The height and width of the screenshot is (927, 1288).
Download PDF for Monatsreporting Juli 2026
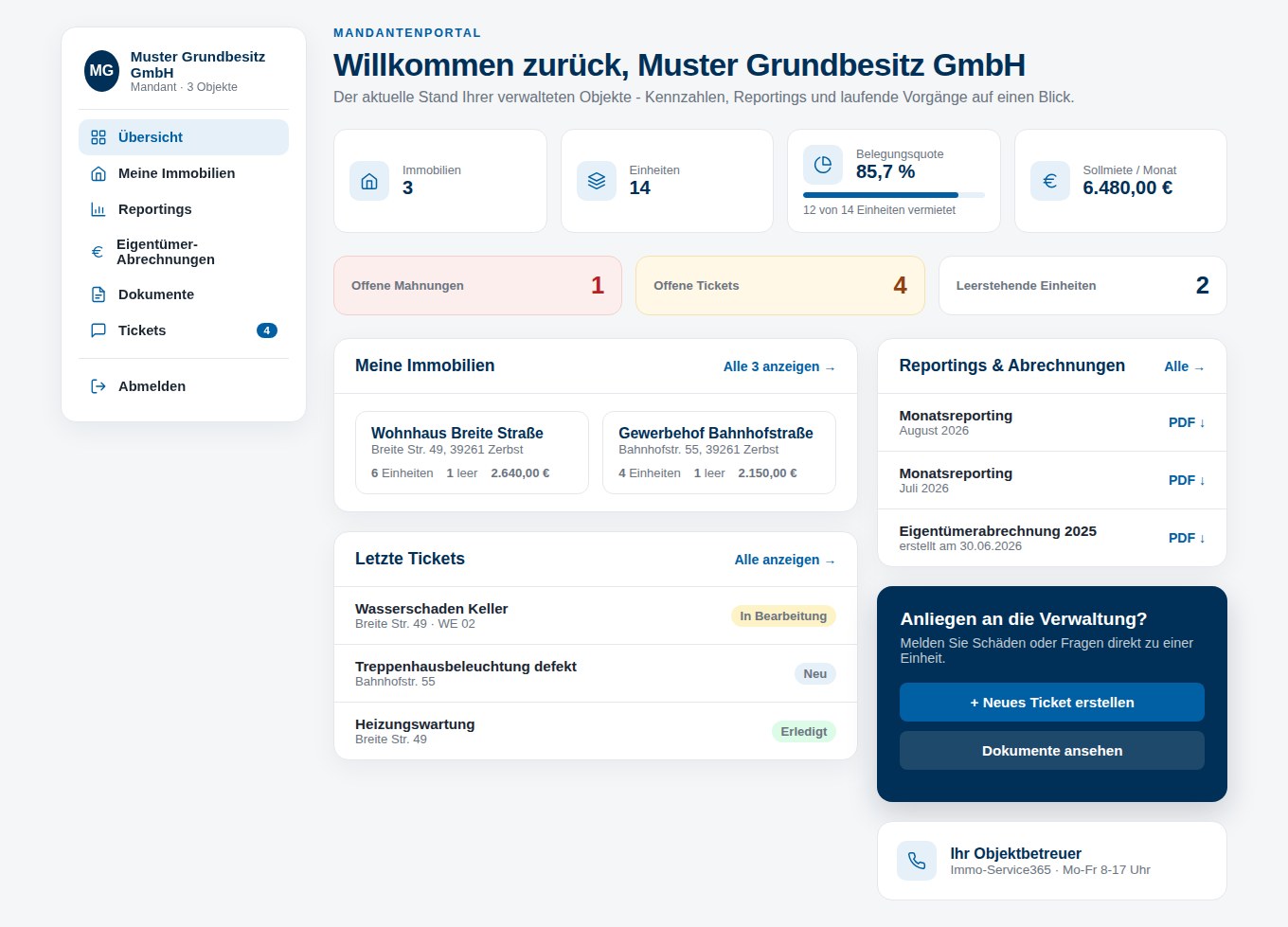[1187, 480]
